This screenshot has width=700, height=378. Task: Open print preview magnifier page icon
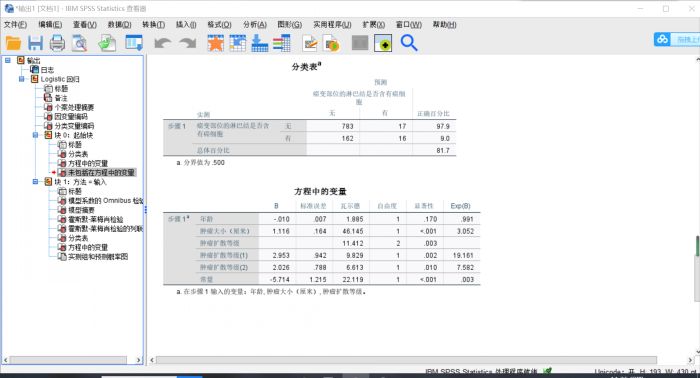pos(79,43)
